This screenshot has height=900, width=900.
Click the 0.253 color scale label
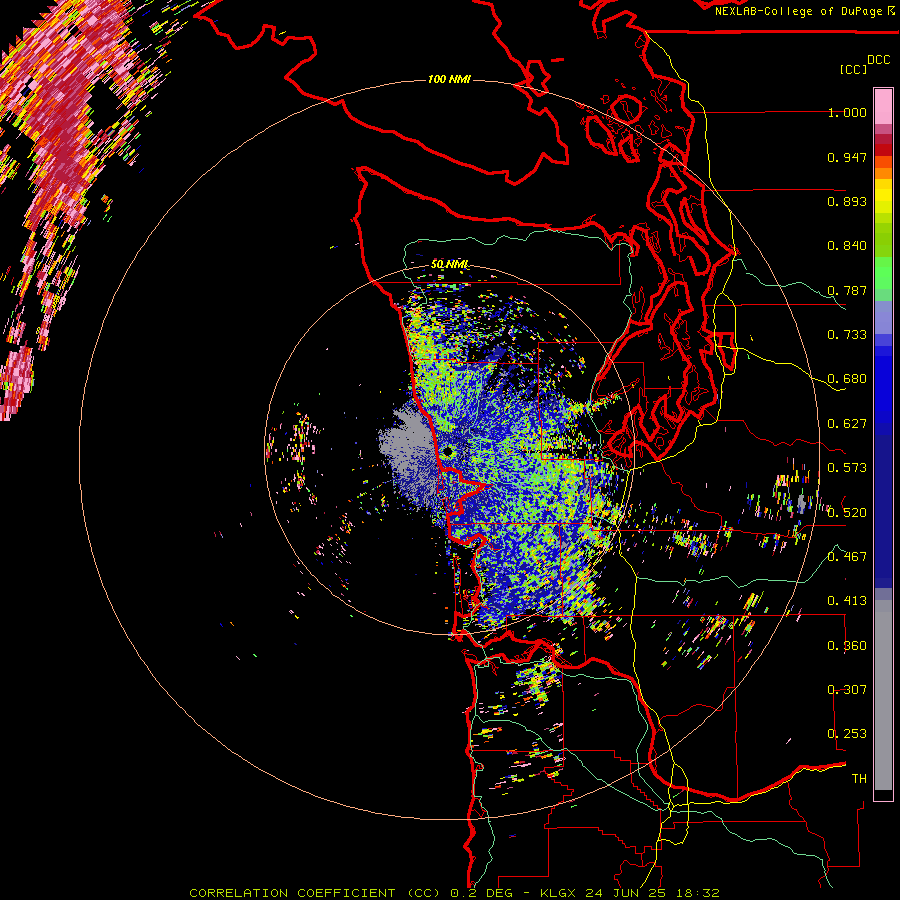click(x=847, y=734)
